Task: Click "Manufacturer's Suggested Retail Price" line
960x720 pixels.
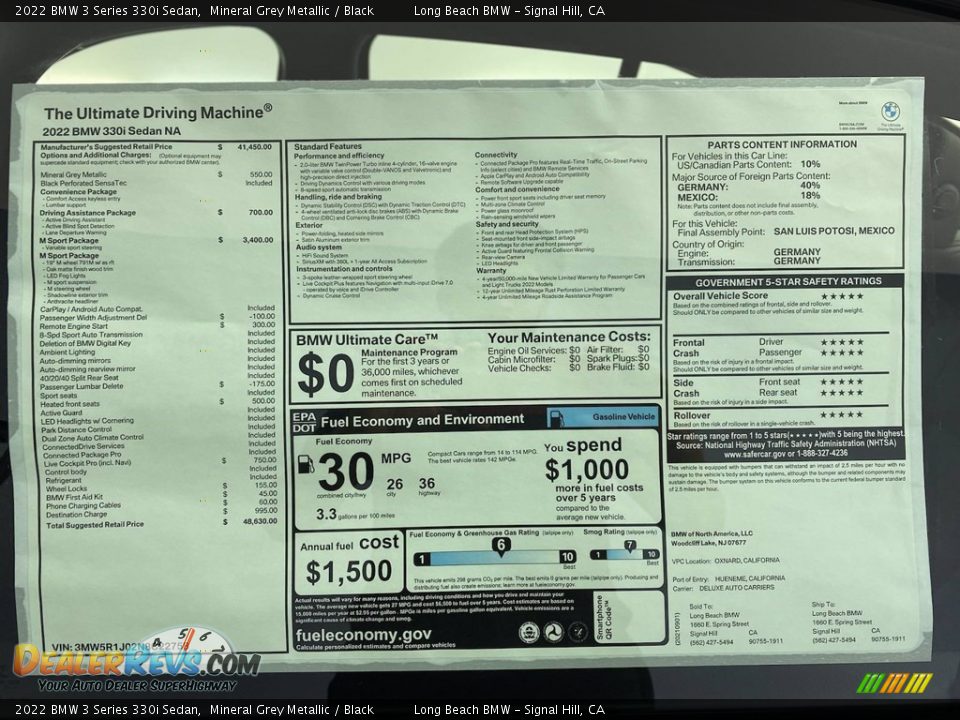Action: click(107, 147)
